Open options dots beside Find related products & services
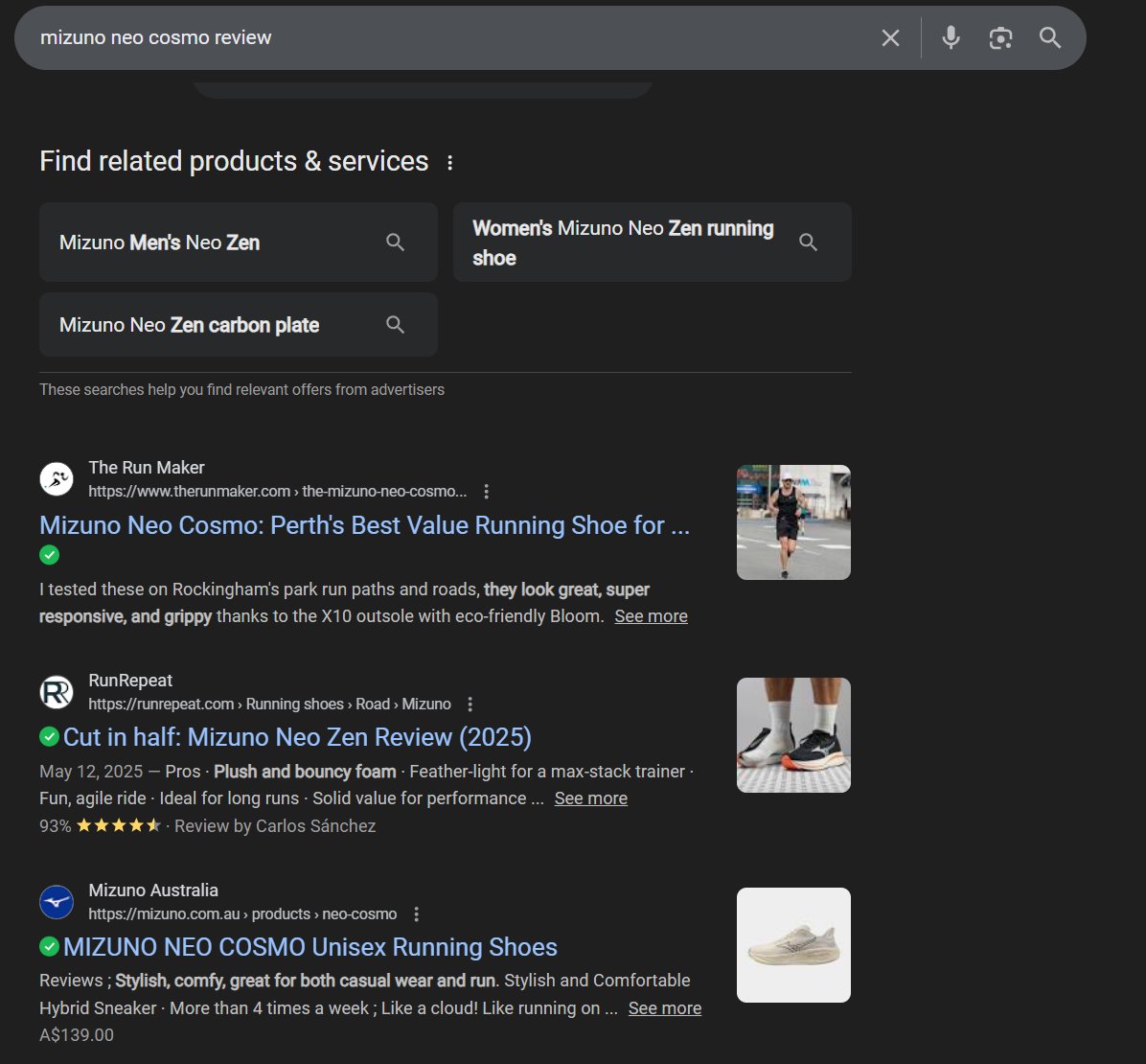This screenshot has width=1146, height=1064. pyautogui.click(x=449, y=162)
